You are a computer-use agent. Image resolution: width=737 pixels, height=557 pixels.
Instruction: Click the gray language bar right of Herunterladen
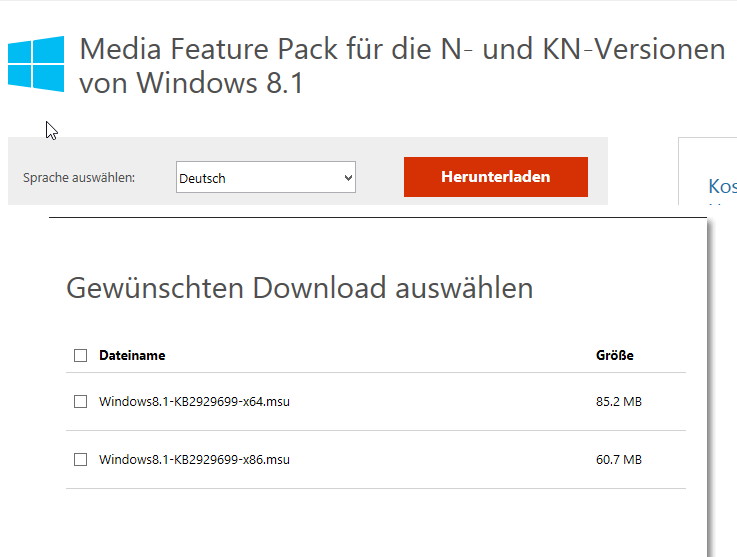598,171
